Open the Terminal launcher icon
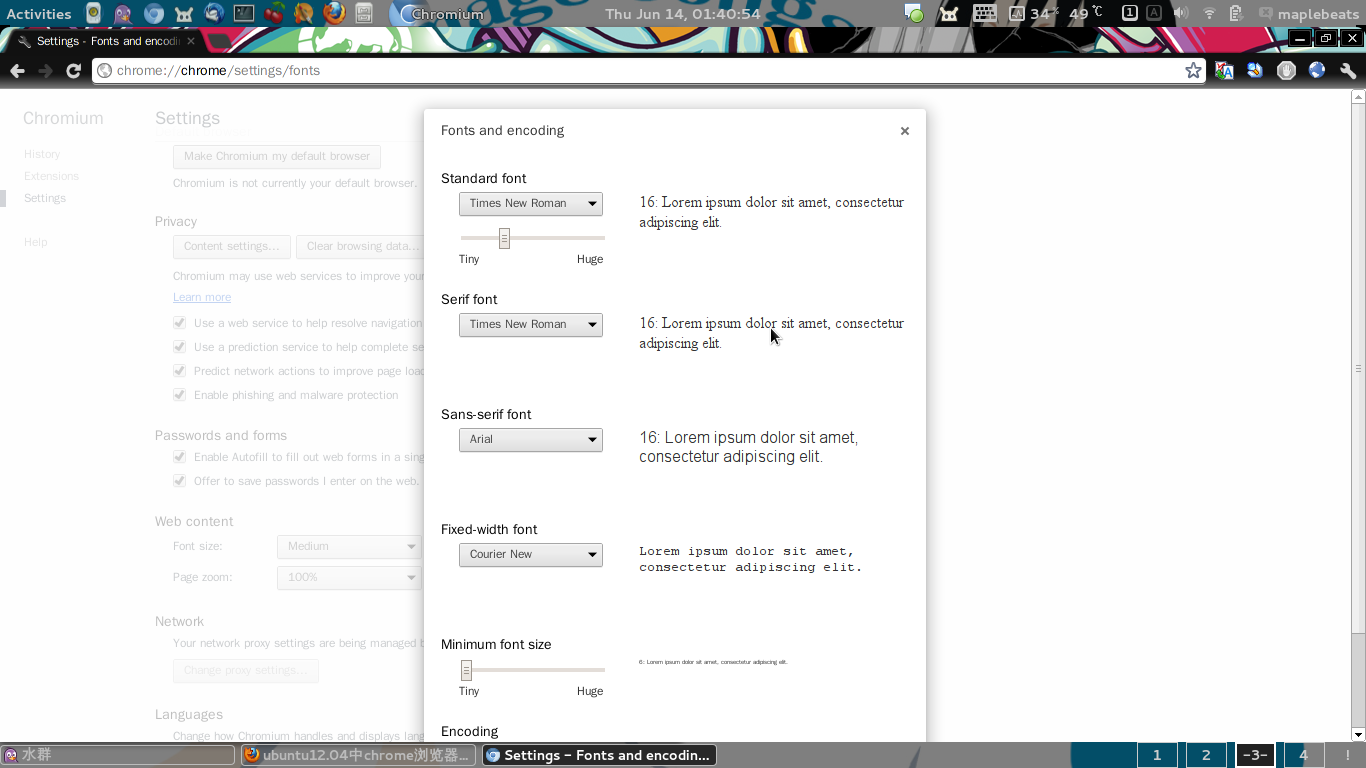 click(x=243, y=13)
